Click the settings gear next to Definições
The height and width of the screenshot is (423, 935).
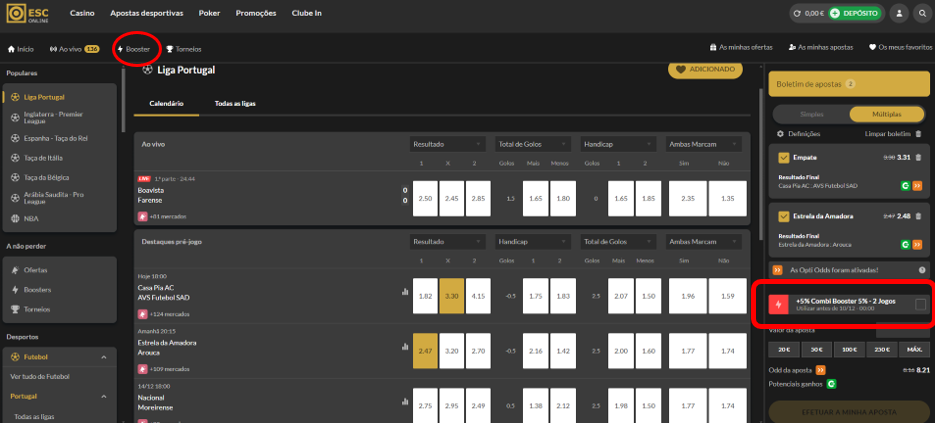pyautogui.click(x=780, y=134)
